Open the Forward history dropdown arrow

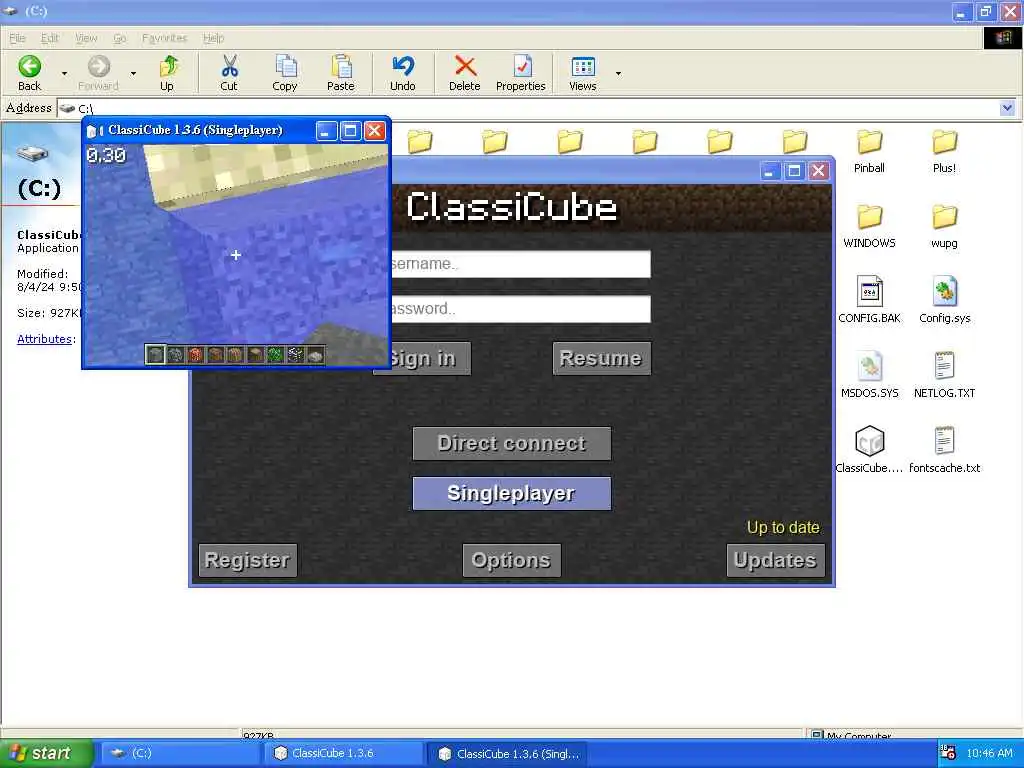pyautogui.click(x=133, y=73)
